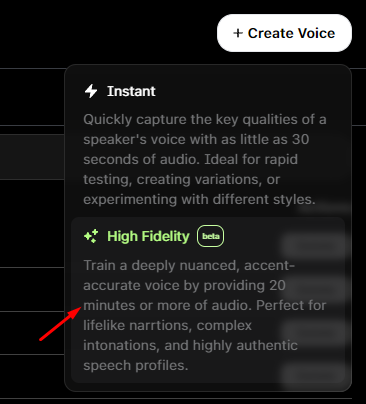Click the tip of the red arrow
Viewport: 366px width, 404px height.
81,308
